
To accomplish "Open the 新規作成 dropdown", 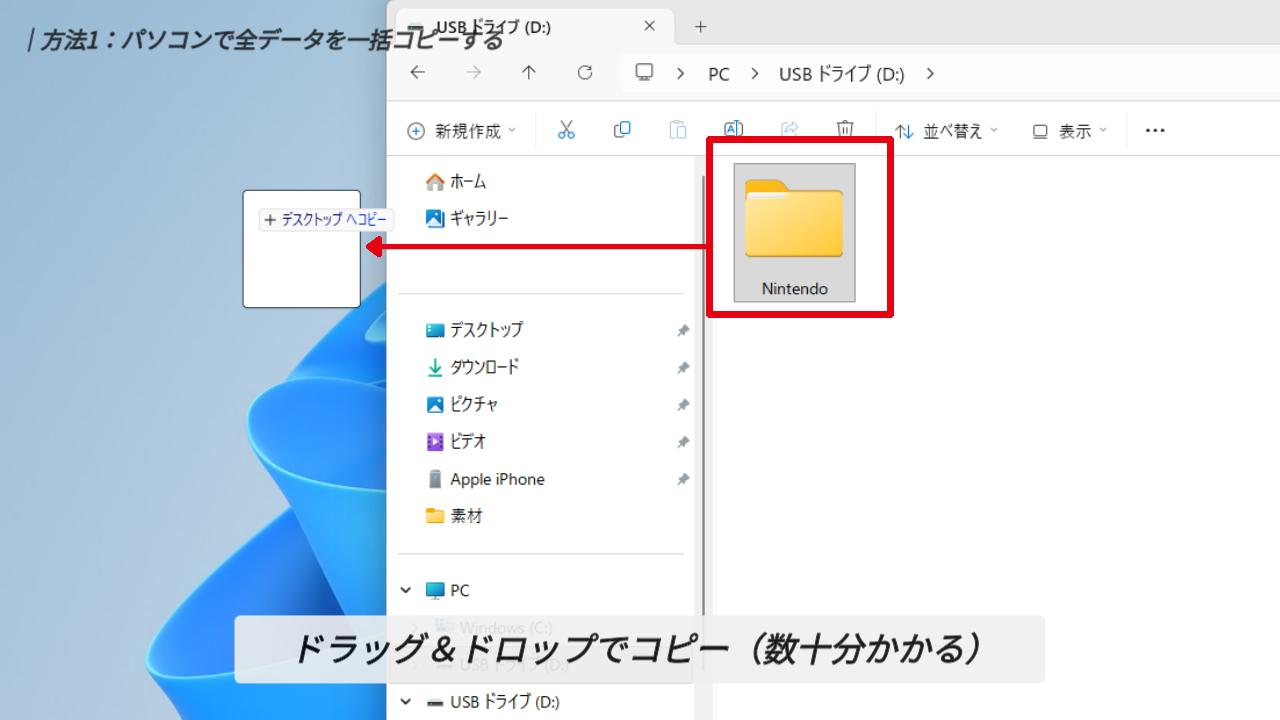I will (462, 131).
